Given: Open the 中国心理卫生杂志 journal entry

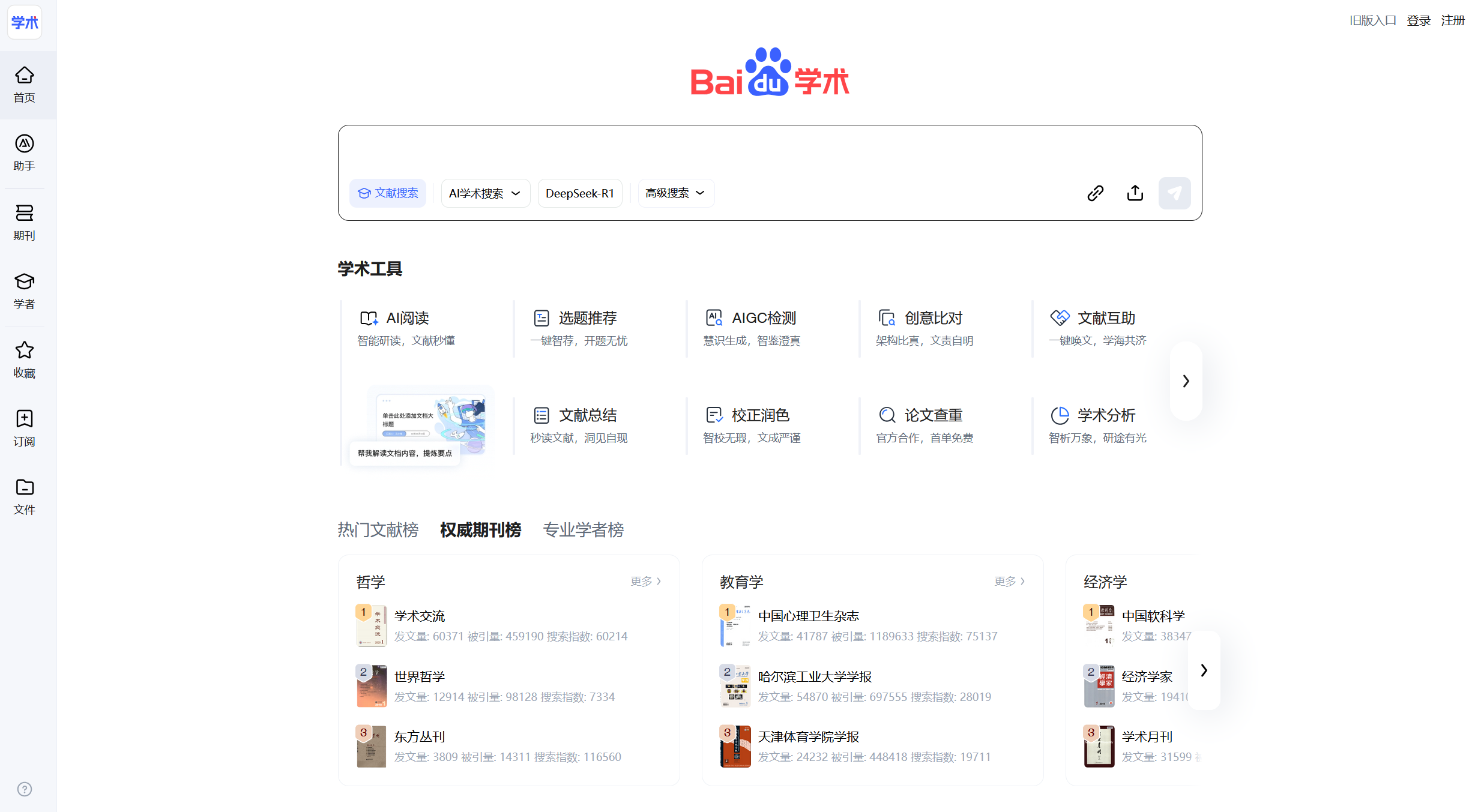Looking at the screenshot, I should click(x=808, y=615).
